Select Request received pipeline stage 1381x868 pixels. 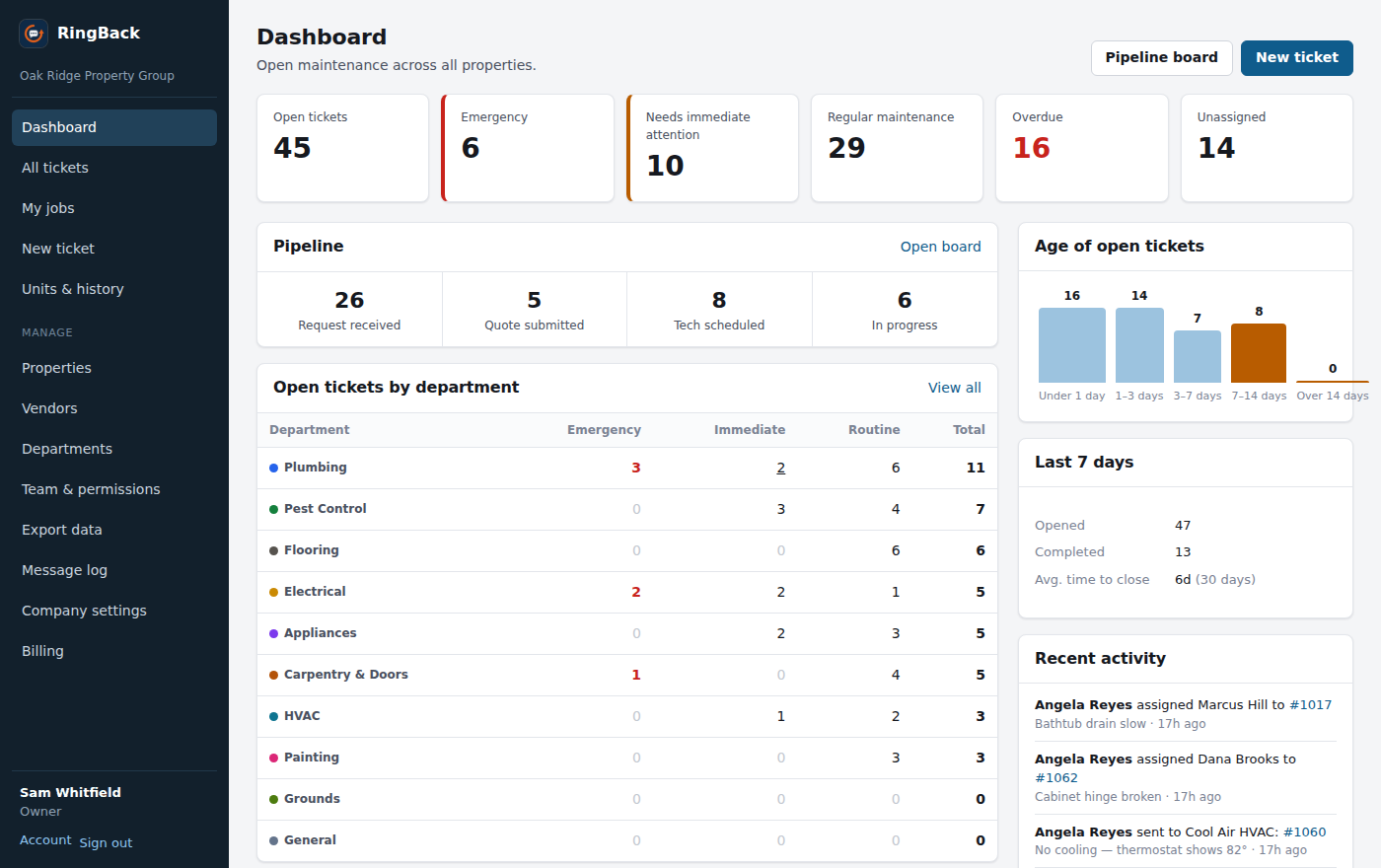click(x=349, y=310)
